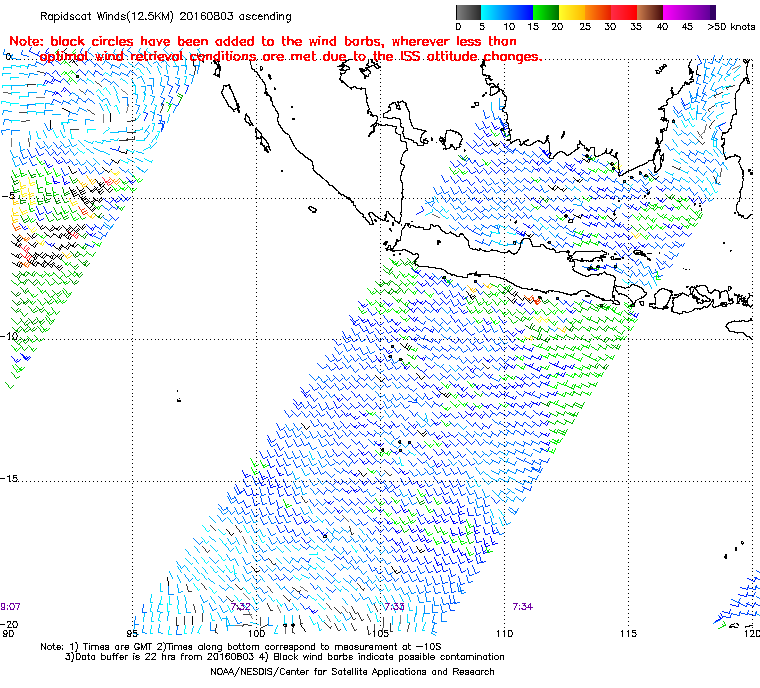
Task: Click the -10 latitude axis label
Action: coord(10,336)
